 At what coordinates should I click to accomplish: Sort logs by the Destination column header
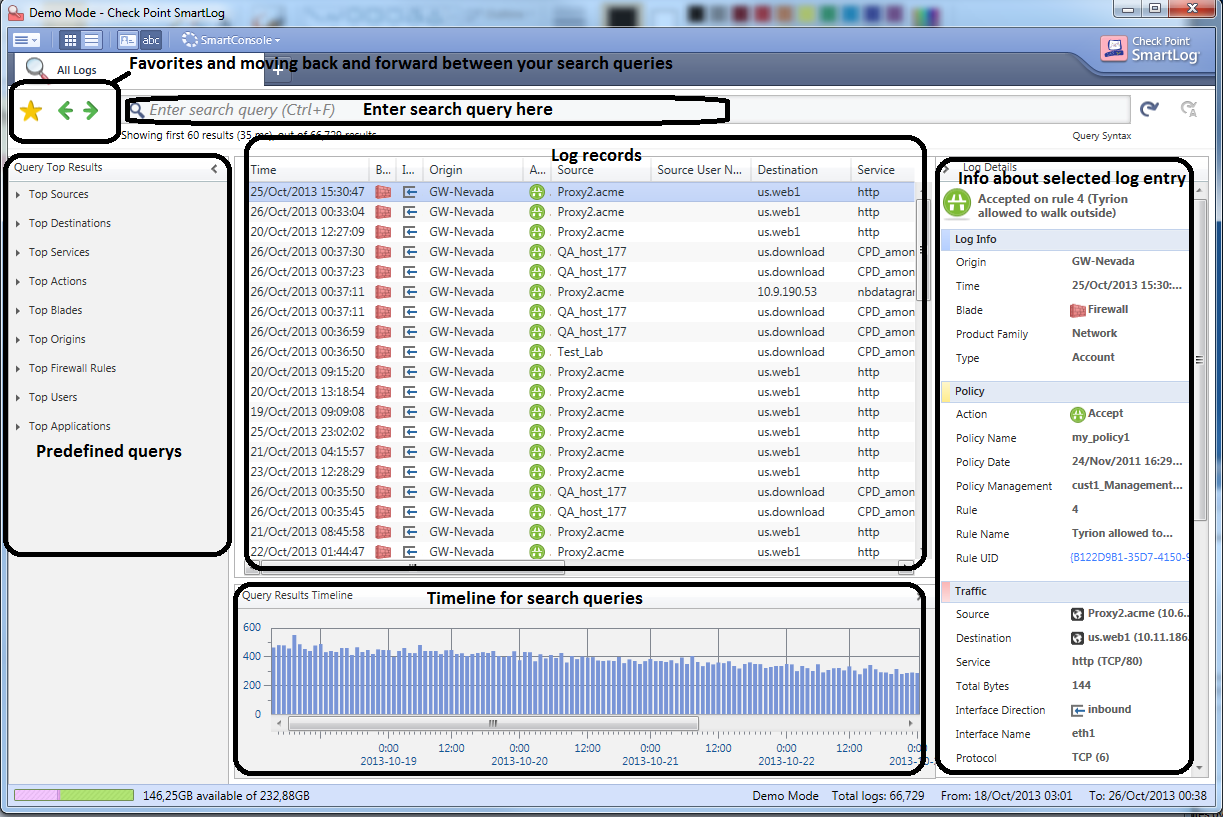click(801, 170)
